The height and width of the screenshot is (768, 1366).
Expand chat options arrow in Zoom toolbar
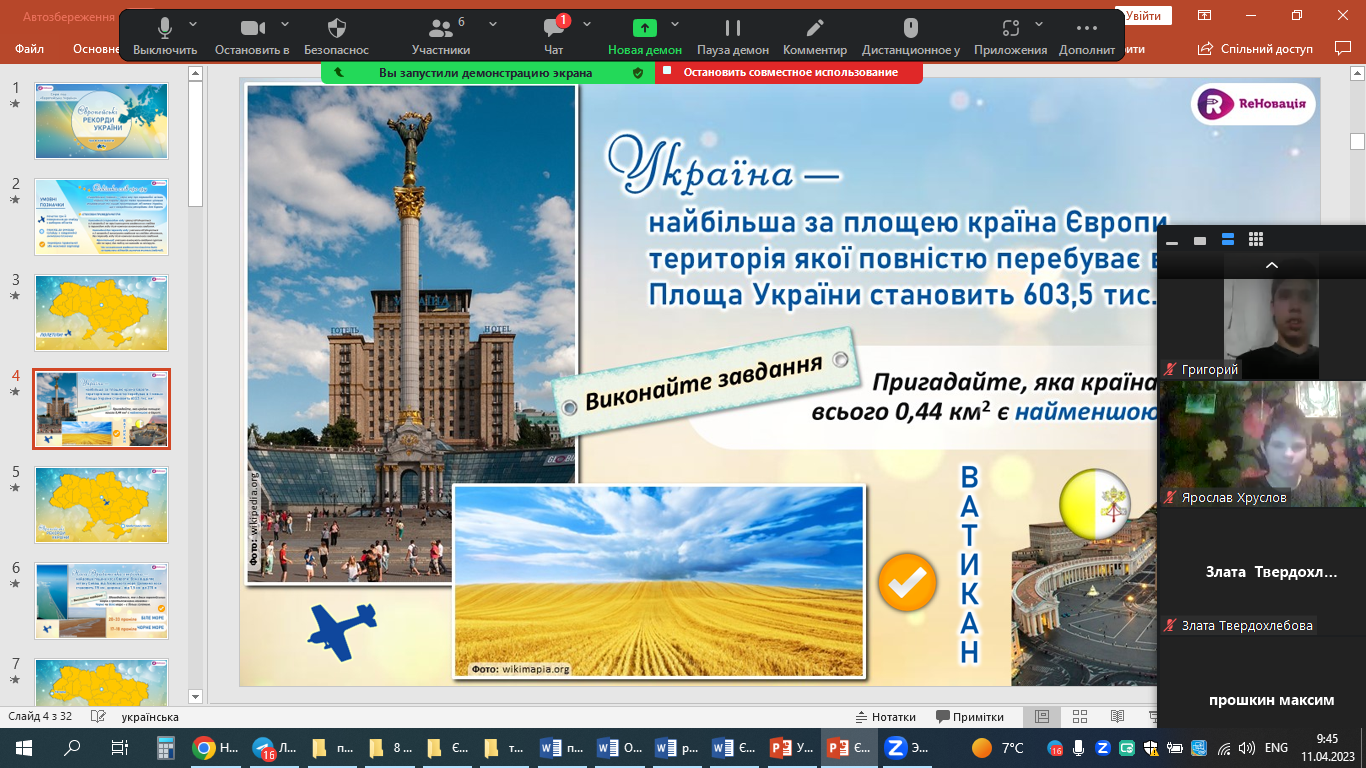[x=587, y=24]
